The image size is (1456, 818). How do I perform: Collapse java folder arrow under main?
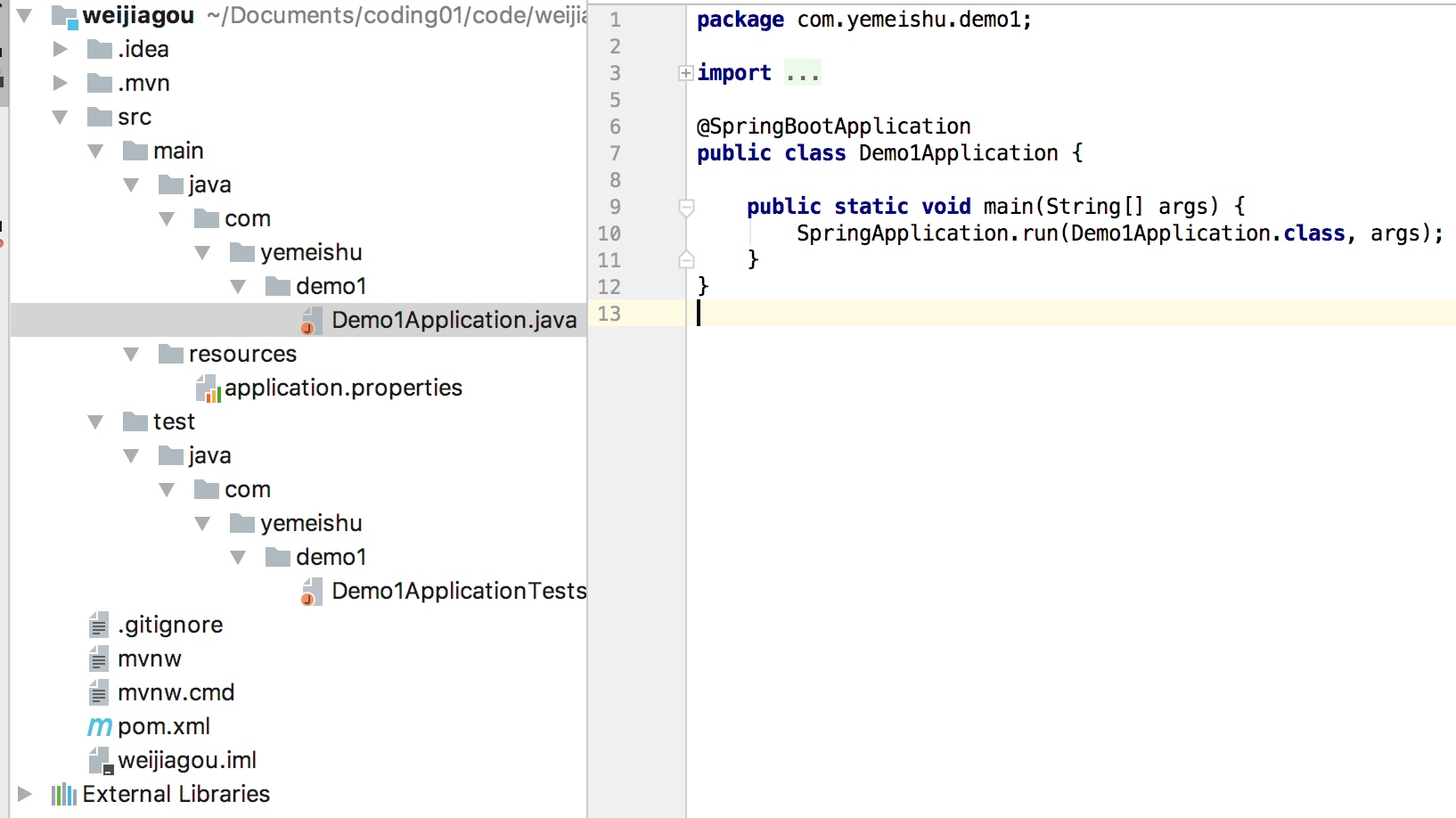pyautogui.click(x=132, y=184)
